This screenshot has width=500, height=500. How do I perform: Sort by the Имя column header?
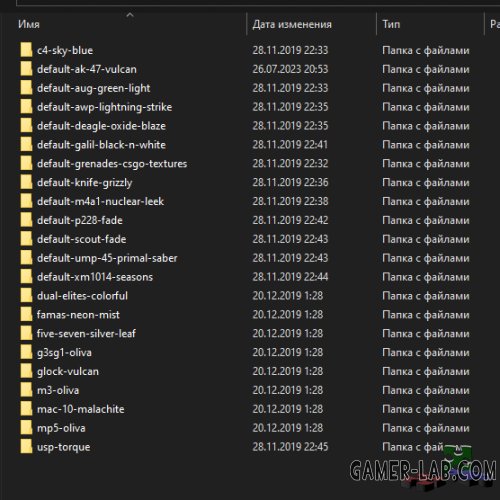tap(29, 24)
